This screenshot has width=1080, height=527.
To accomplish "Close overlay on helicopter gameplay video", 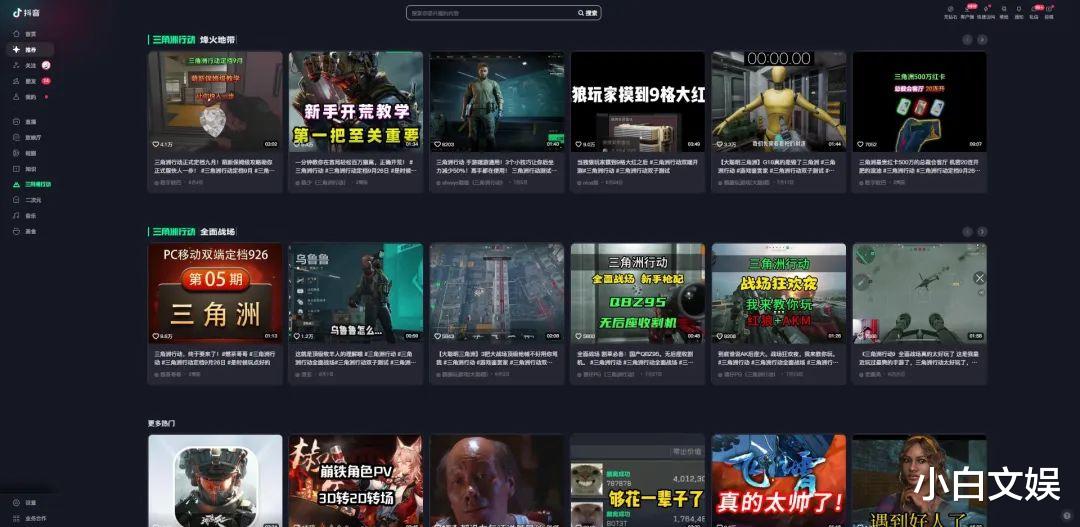I will (979, 278).
